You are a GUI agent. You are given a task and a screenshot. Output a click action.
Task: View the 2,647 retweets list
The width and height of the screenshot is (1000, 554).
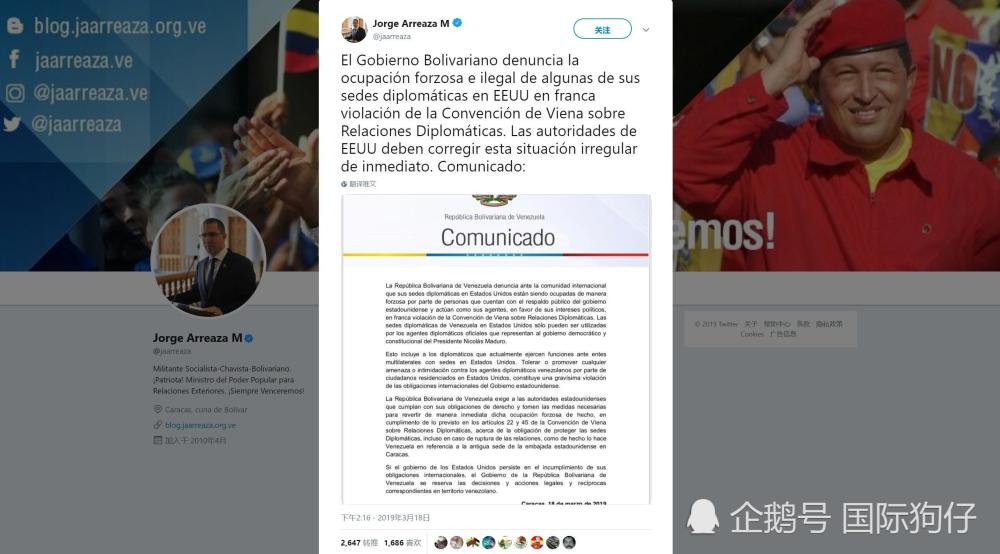[359, 543]
